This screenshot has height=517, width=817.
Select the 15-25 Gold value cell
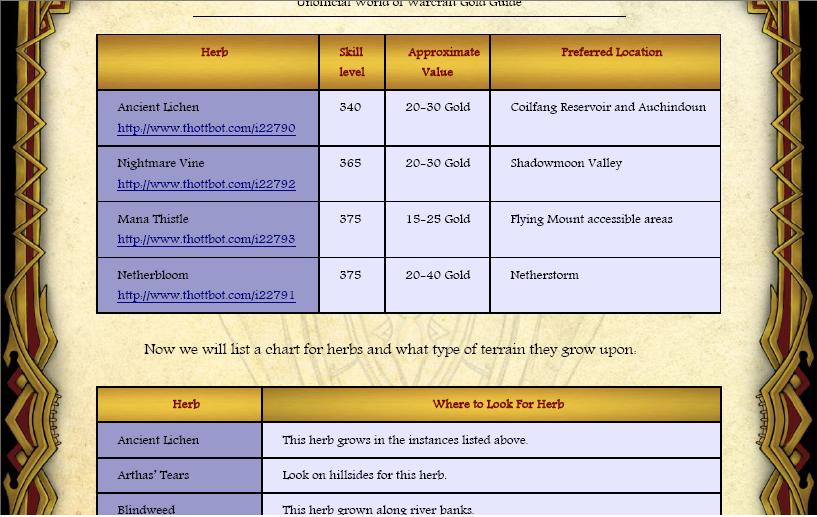click(437, 220)
